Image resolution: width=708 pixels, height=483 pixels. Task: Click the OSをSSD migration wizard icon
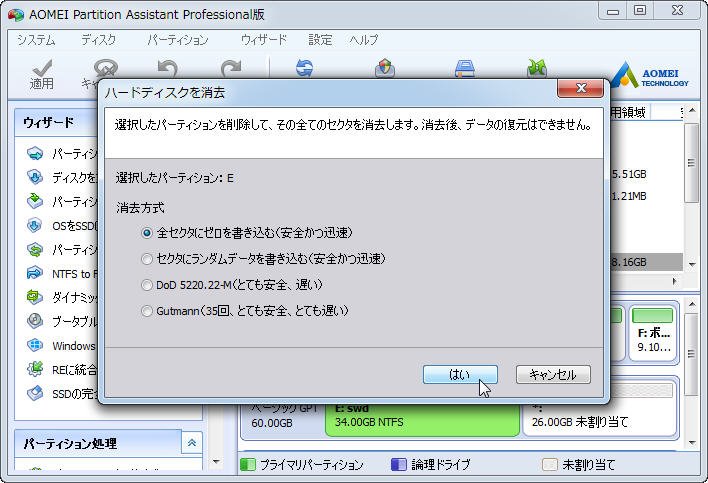click(35, 225)
